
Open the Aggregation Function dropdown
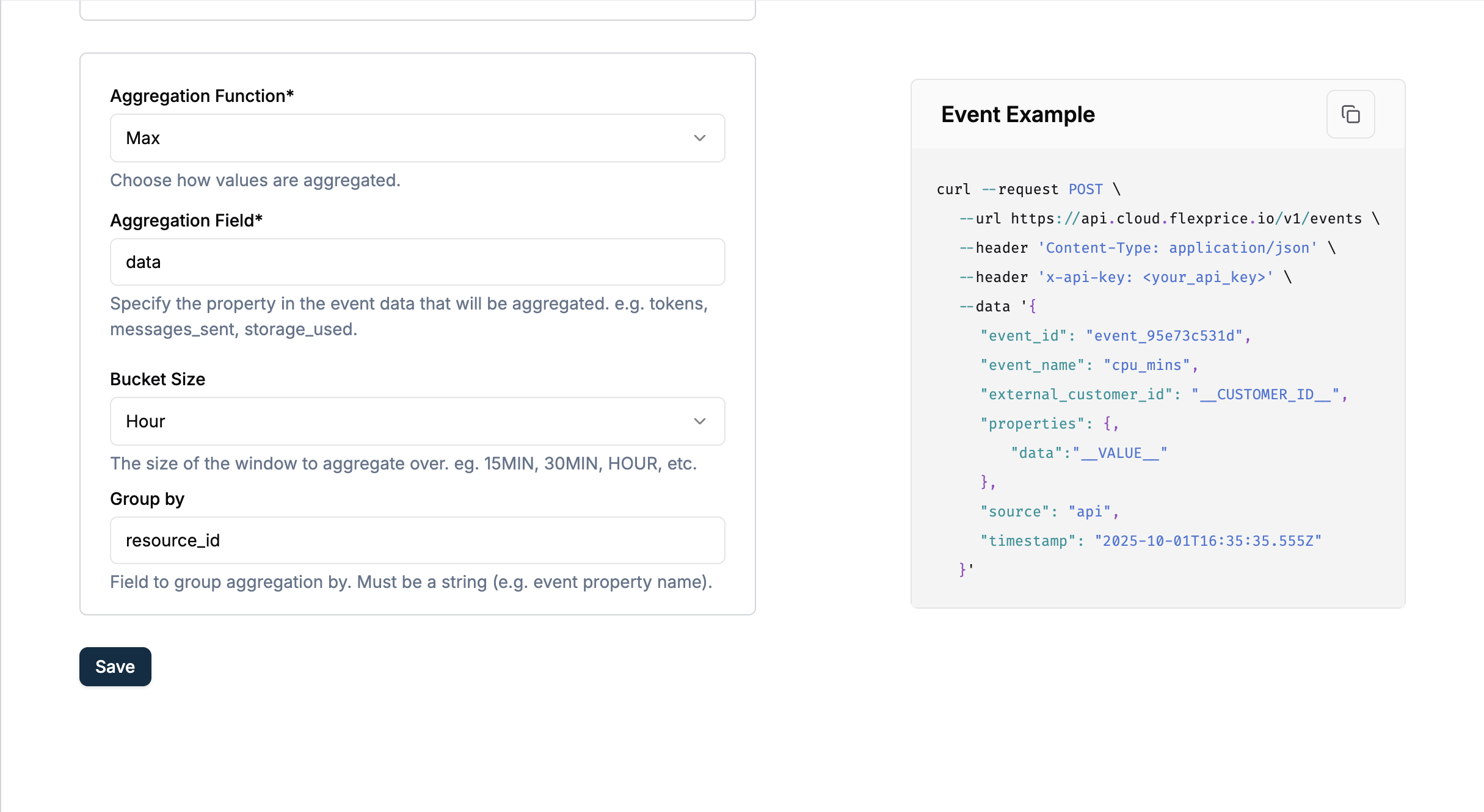(417, 138)
